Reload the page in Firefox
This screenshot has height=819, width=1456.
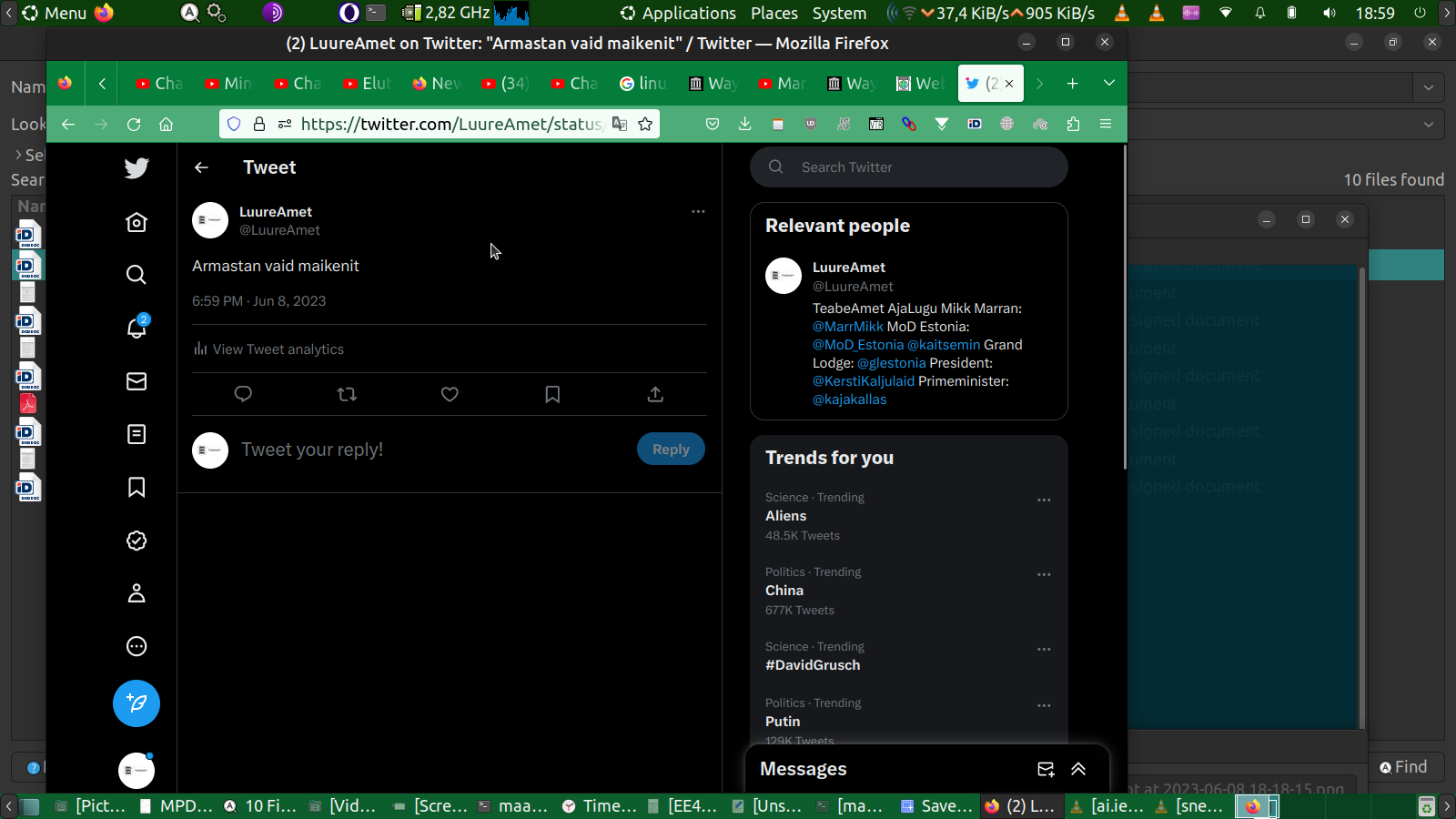pos(134,125)
